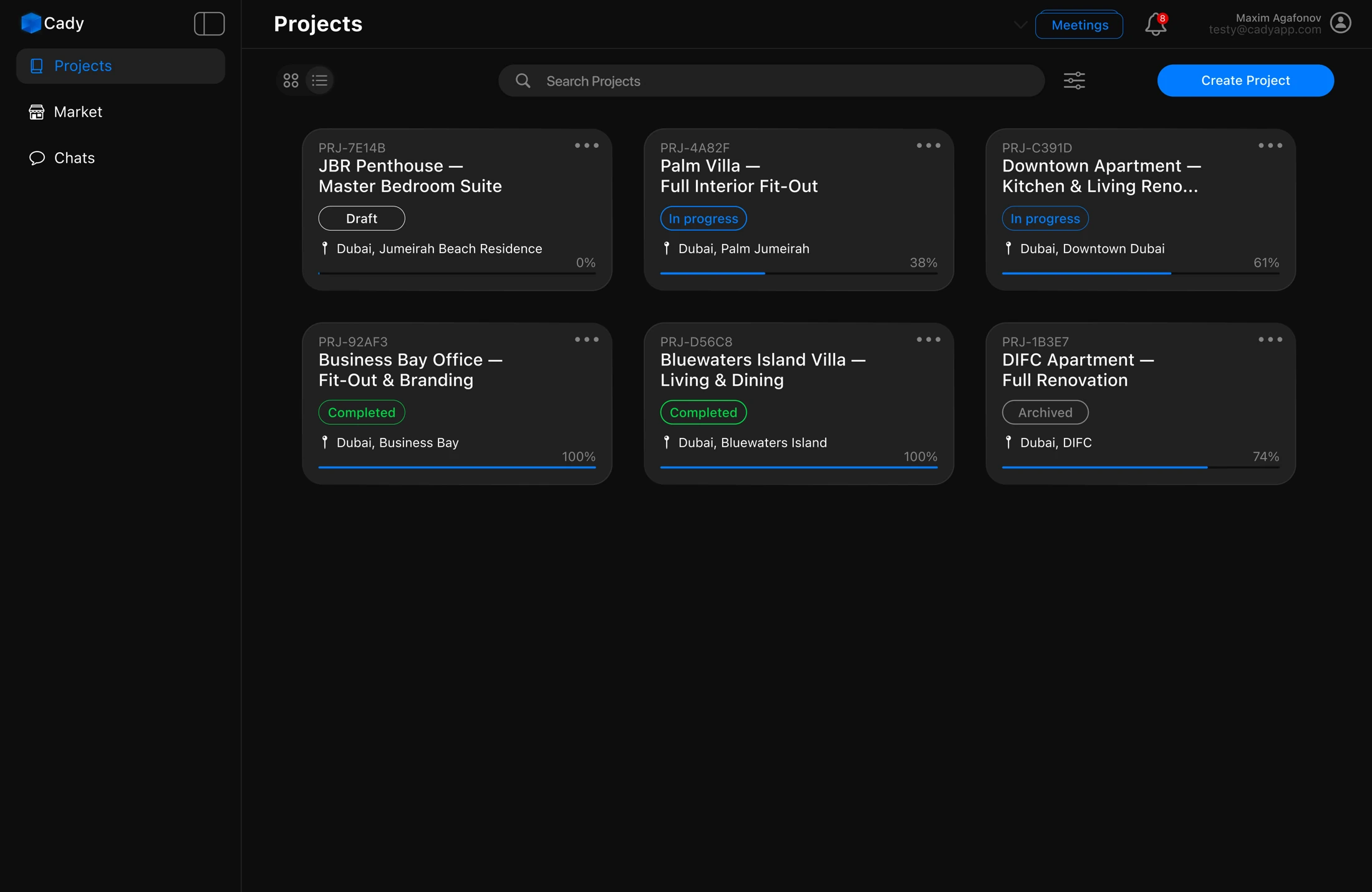
Task: Click location pin for Palm Jumeirah
Action: tap(666, 248)
